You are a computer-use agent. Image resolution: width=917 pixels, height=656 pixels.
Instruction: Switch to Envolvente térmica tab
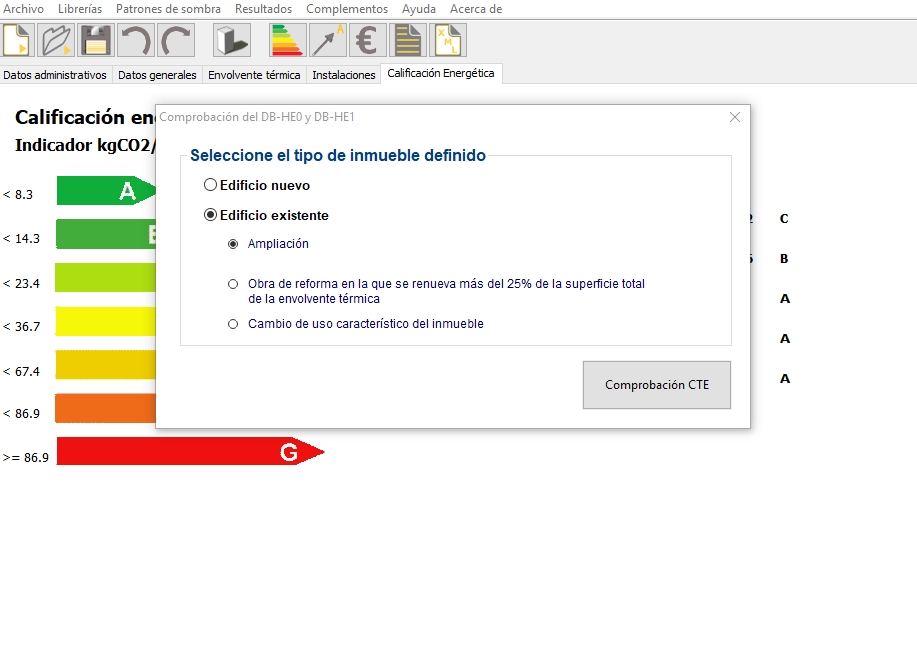click(x=254, y=75)
